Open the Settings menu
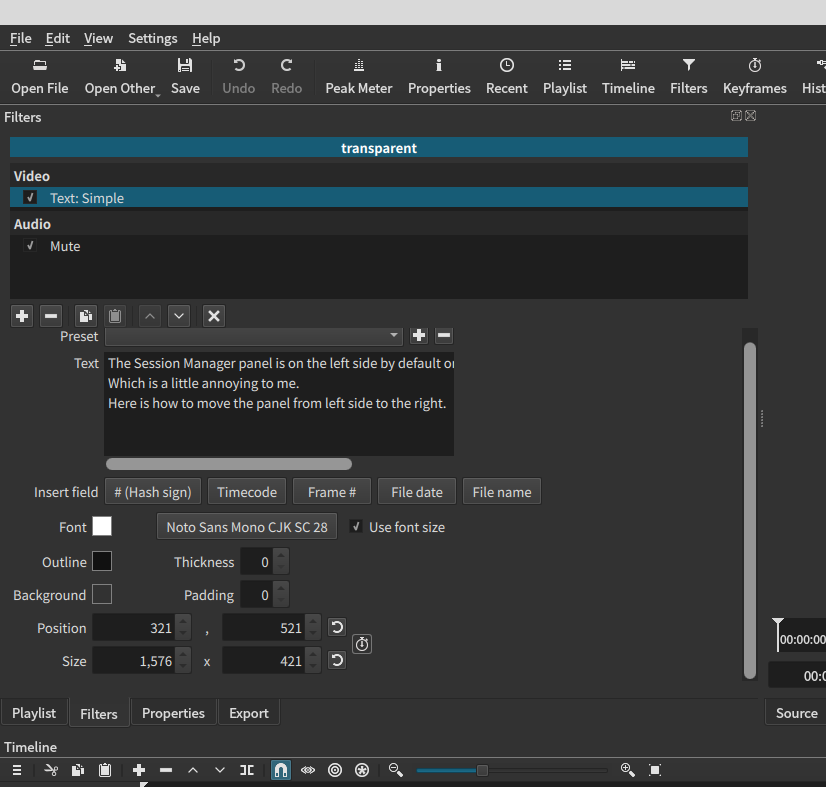The height and width of the screenshot is (787, 826). coord(152,38)
